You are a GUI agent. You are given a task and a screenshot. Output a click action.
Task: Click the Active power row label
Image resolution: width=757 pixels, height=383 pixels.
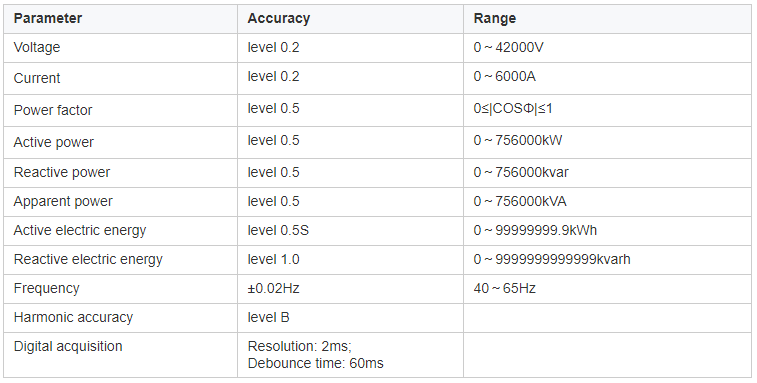click(54, 142)
